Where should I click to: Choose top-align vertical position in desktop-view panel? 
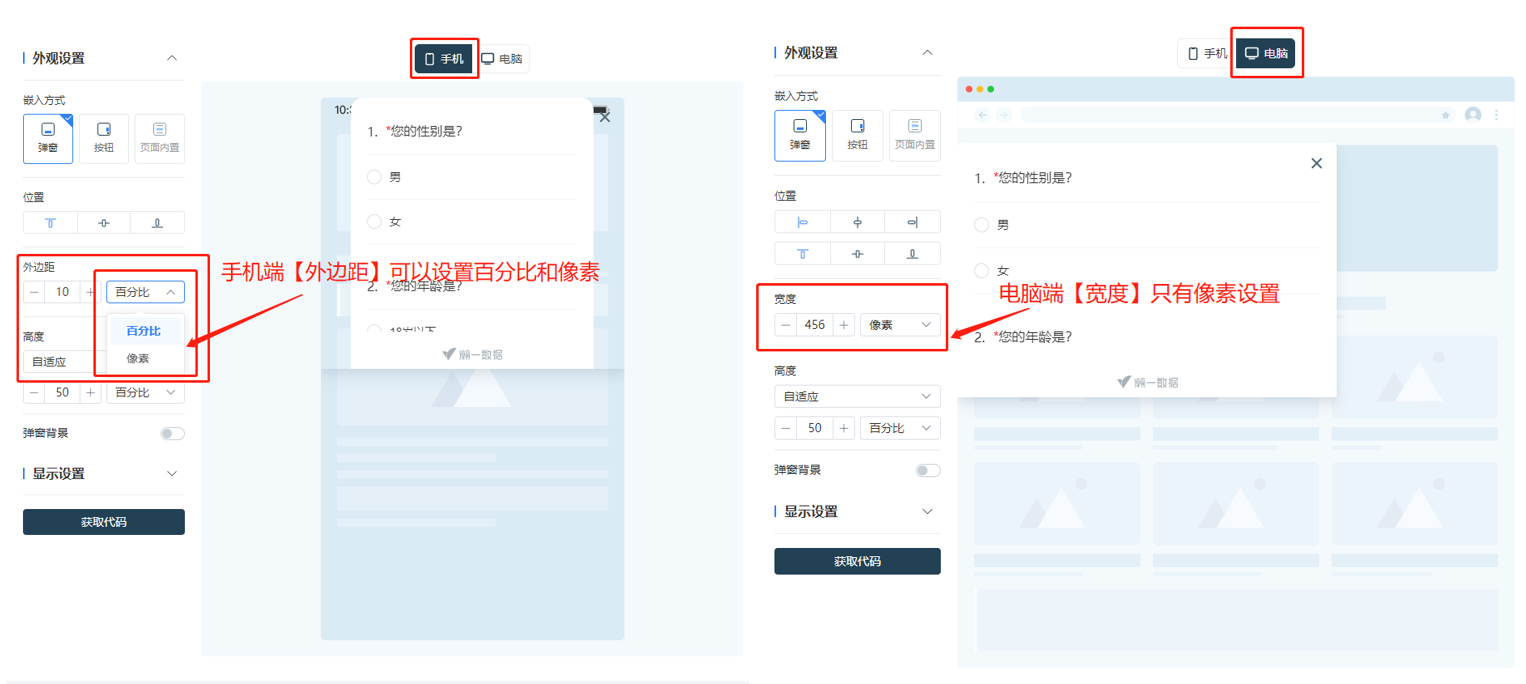(802, 253)
